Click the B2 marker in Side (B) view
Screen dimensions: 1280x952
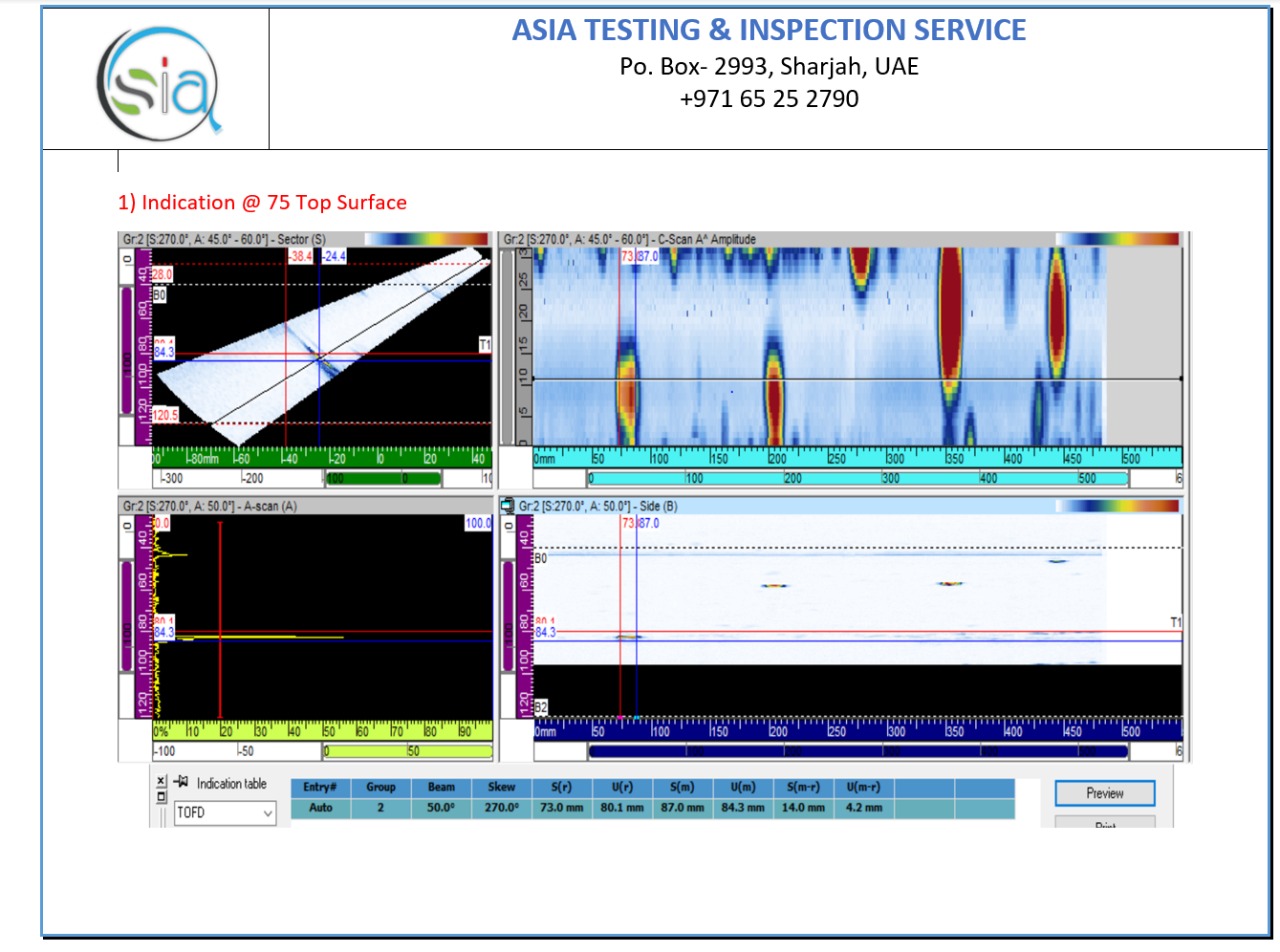point(540,708)
